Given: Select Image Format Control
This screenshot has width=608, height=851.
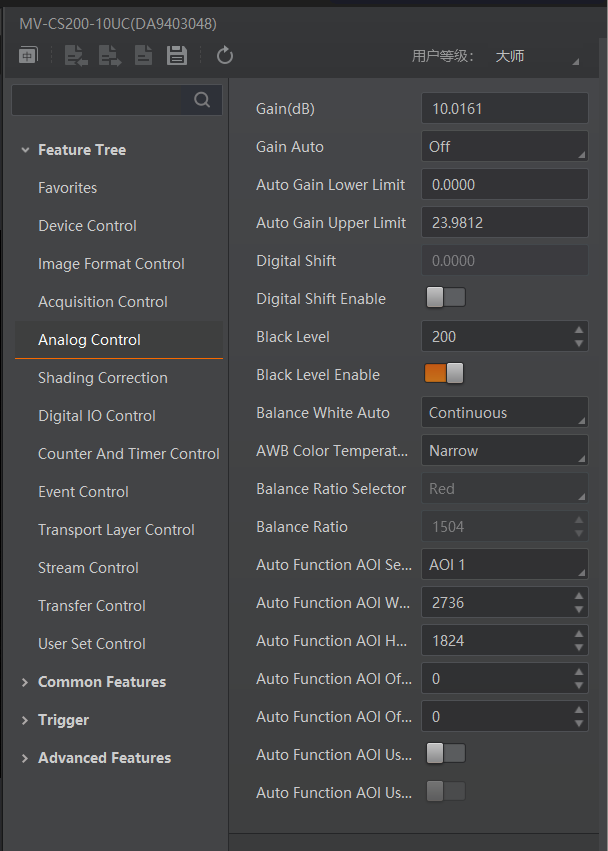Looking at the screenshot, I should coord(111,264).
